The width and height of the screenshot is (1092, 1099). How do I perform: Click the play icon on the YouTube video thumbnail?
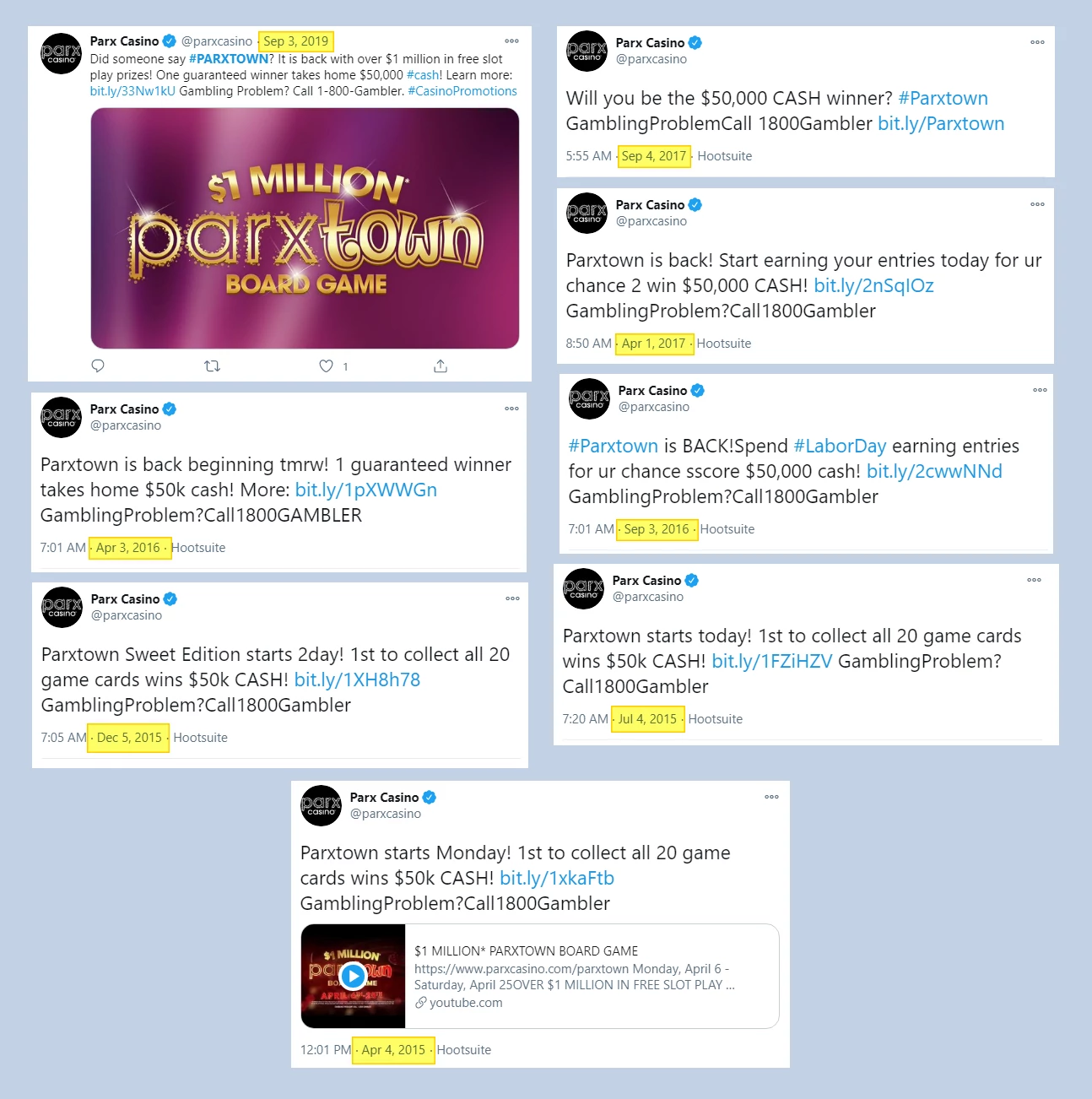353,977
